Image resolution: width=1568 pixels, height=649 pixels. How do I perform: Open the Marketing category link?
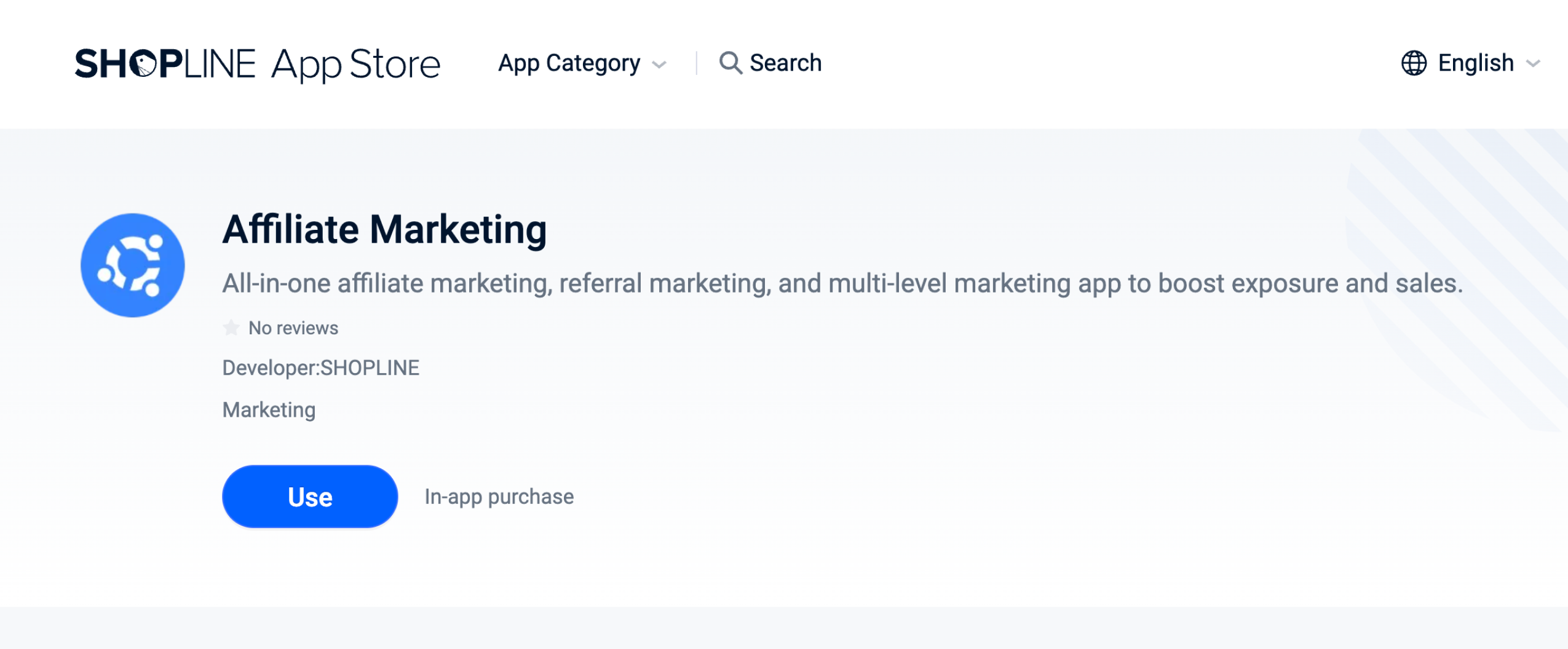pos(269,410)
